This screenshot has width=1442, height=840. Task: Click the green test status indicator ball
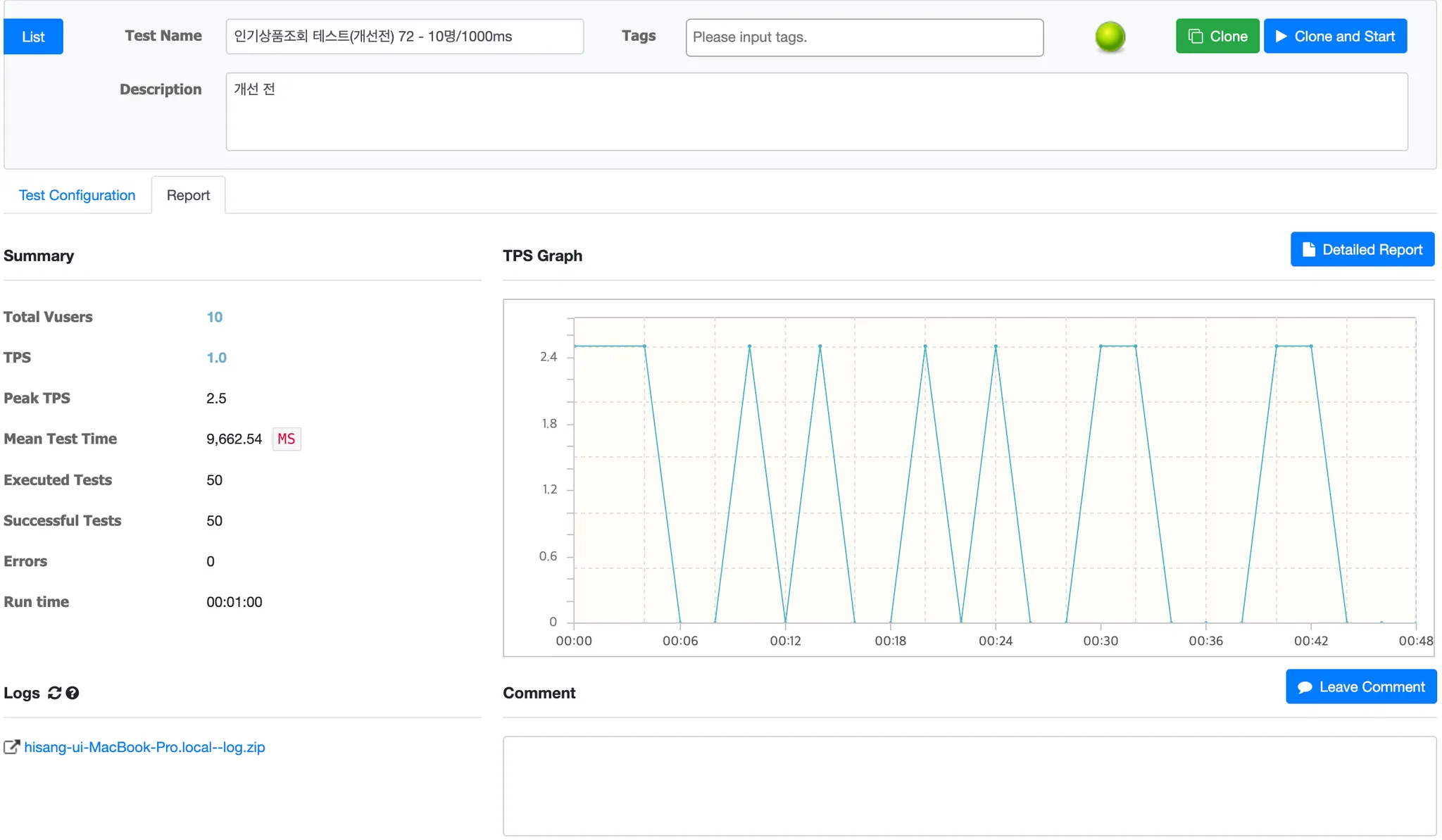[1110, 37]
